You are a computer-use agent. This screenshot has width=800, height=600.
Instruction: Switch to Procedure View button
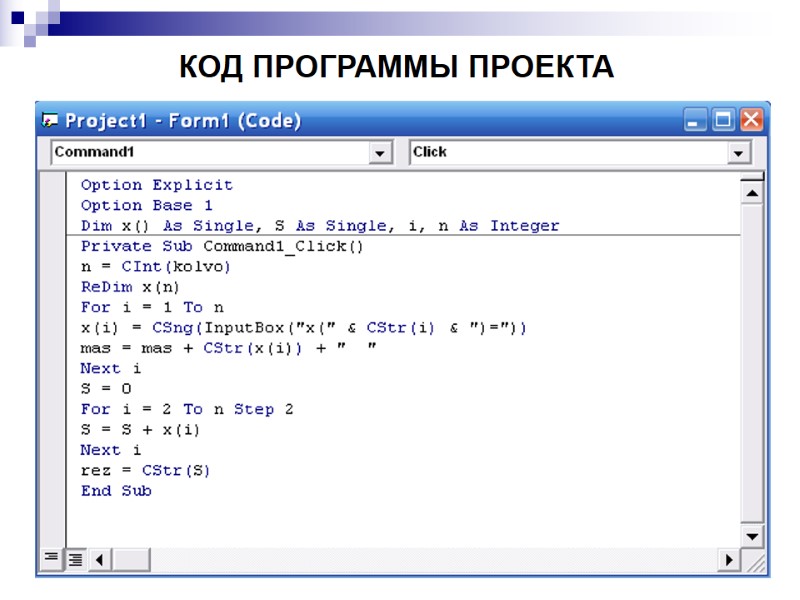[x=52, y=559]
